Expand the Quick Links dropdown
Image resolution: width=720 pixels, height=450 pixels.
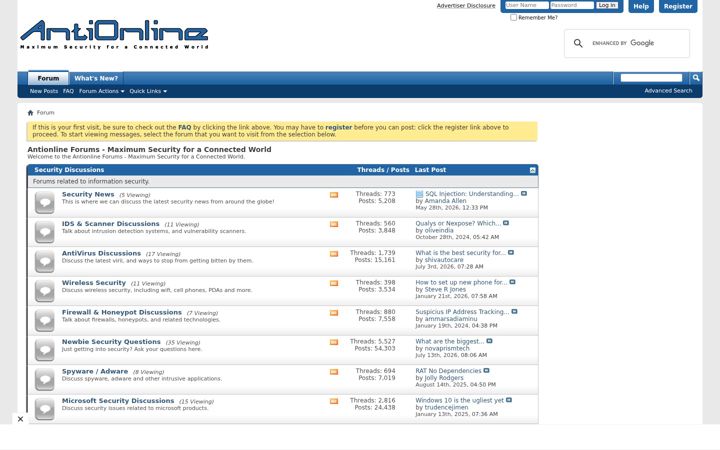(x=148, y=91)
